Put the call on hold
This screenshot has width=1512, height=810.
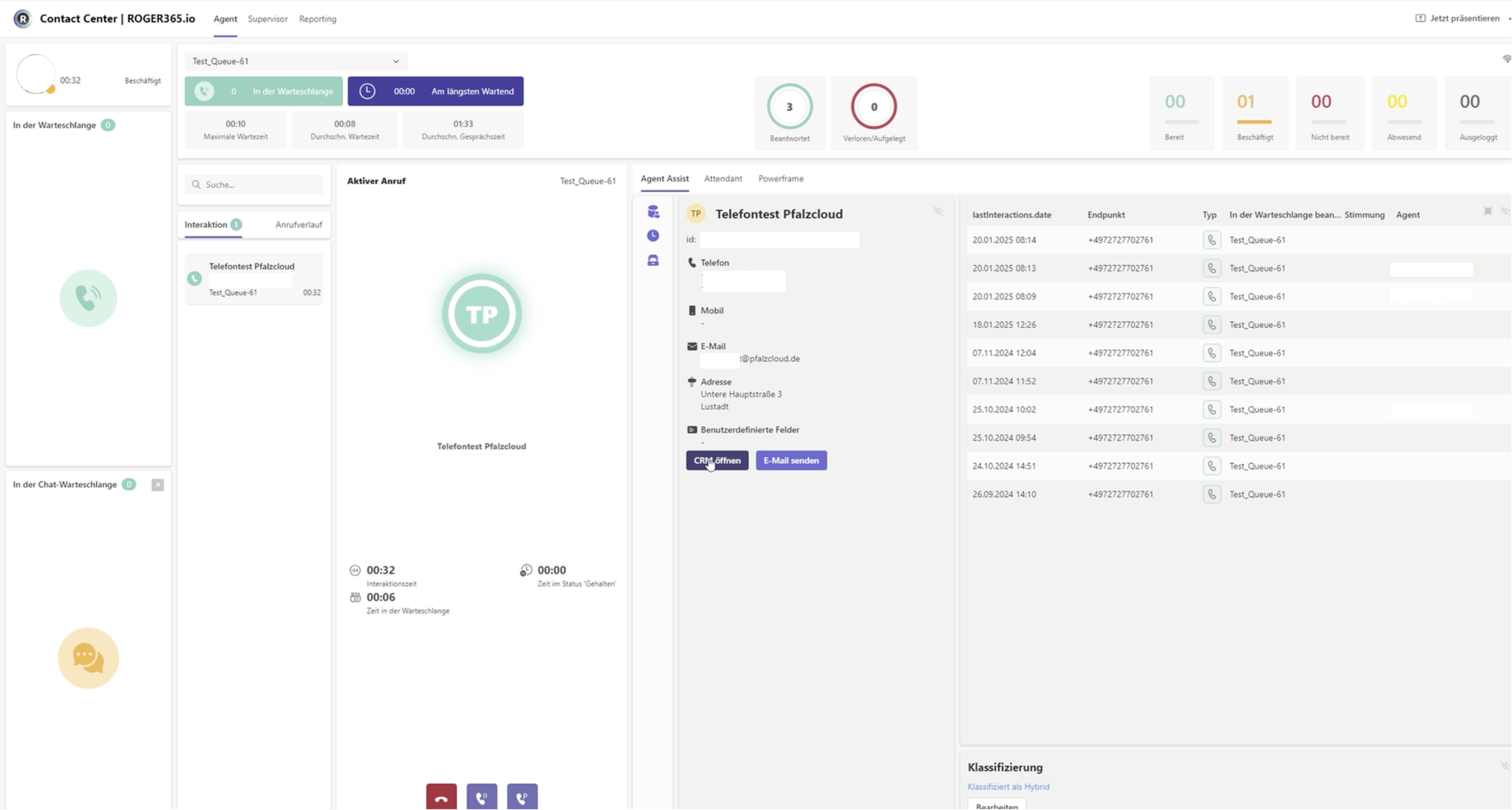[481, 797]
